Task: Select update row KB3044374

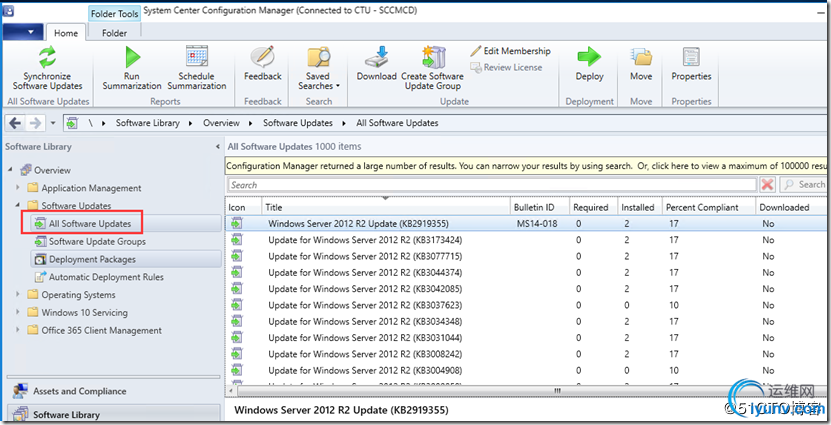Action: (x=526, y=273)
